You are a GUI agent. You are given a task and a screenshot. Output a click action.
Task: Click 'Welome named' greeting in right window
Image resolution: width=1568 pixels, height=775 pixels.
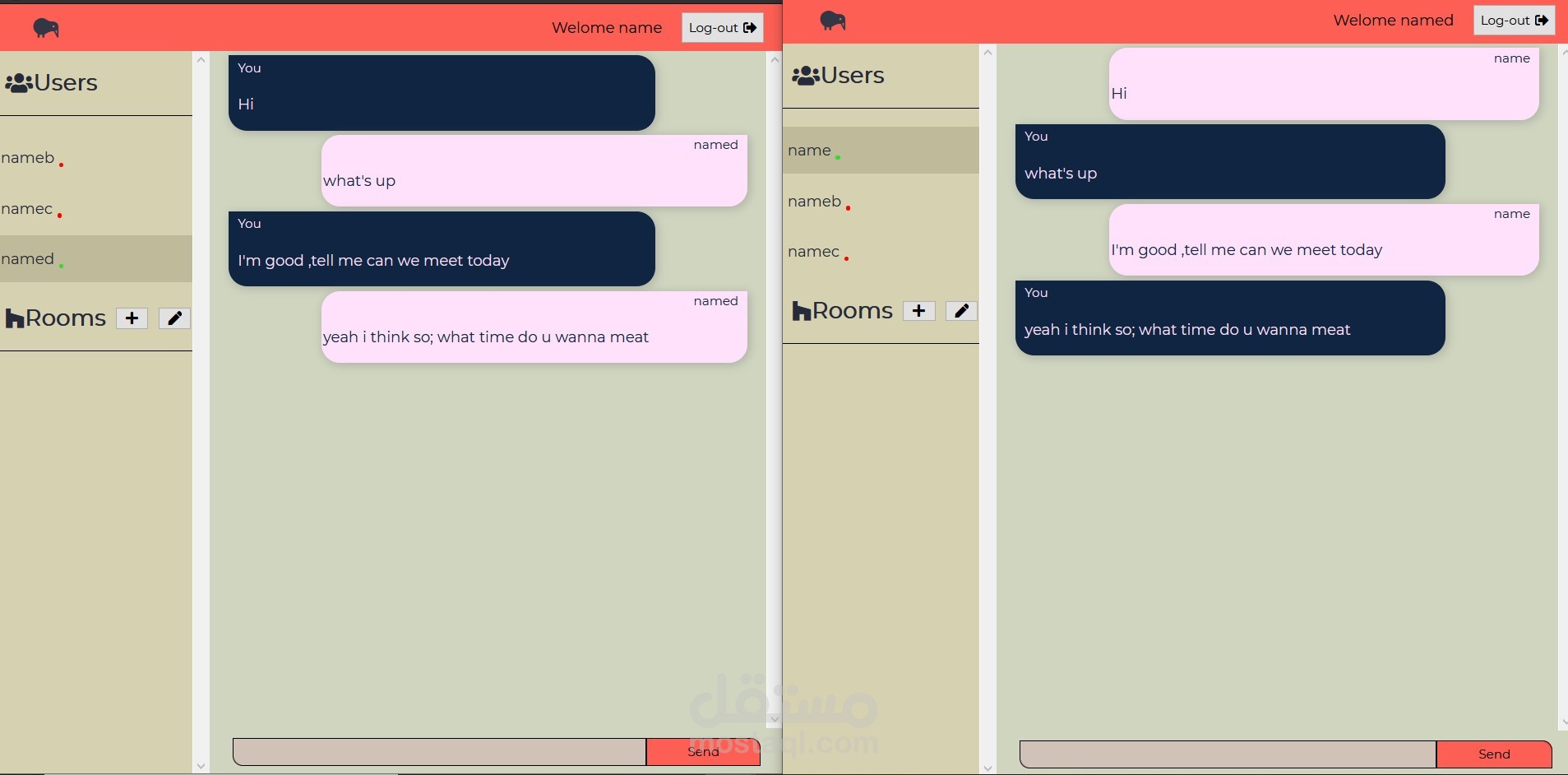(1394, 21)
